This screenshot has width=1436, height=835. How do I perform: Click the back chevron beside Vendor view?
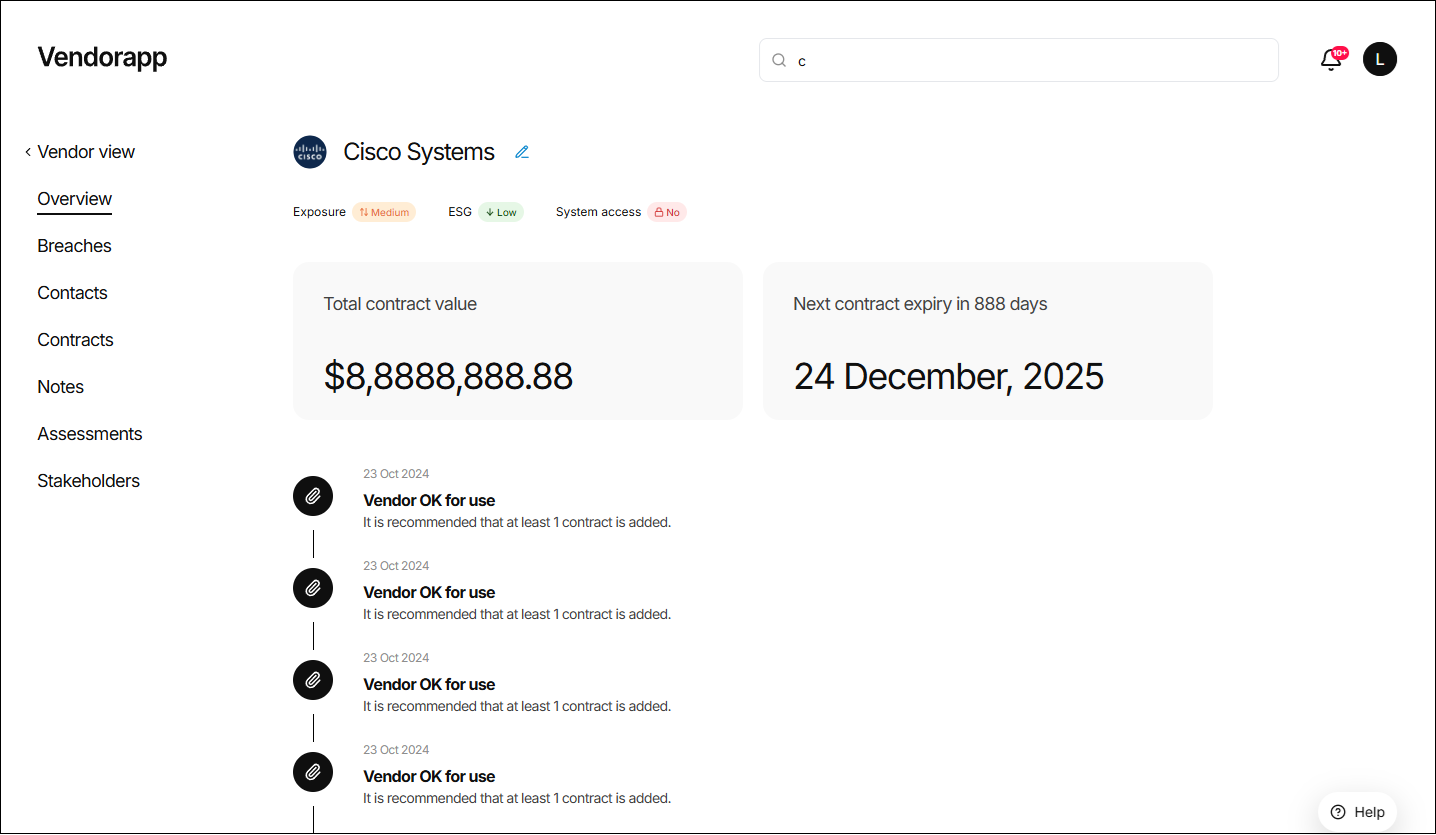[28, 152]
